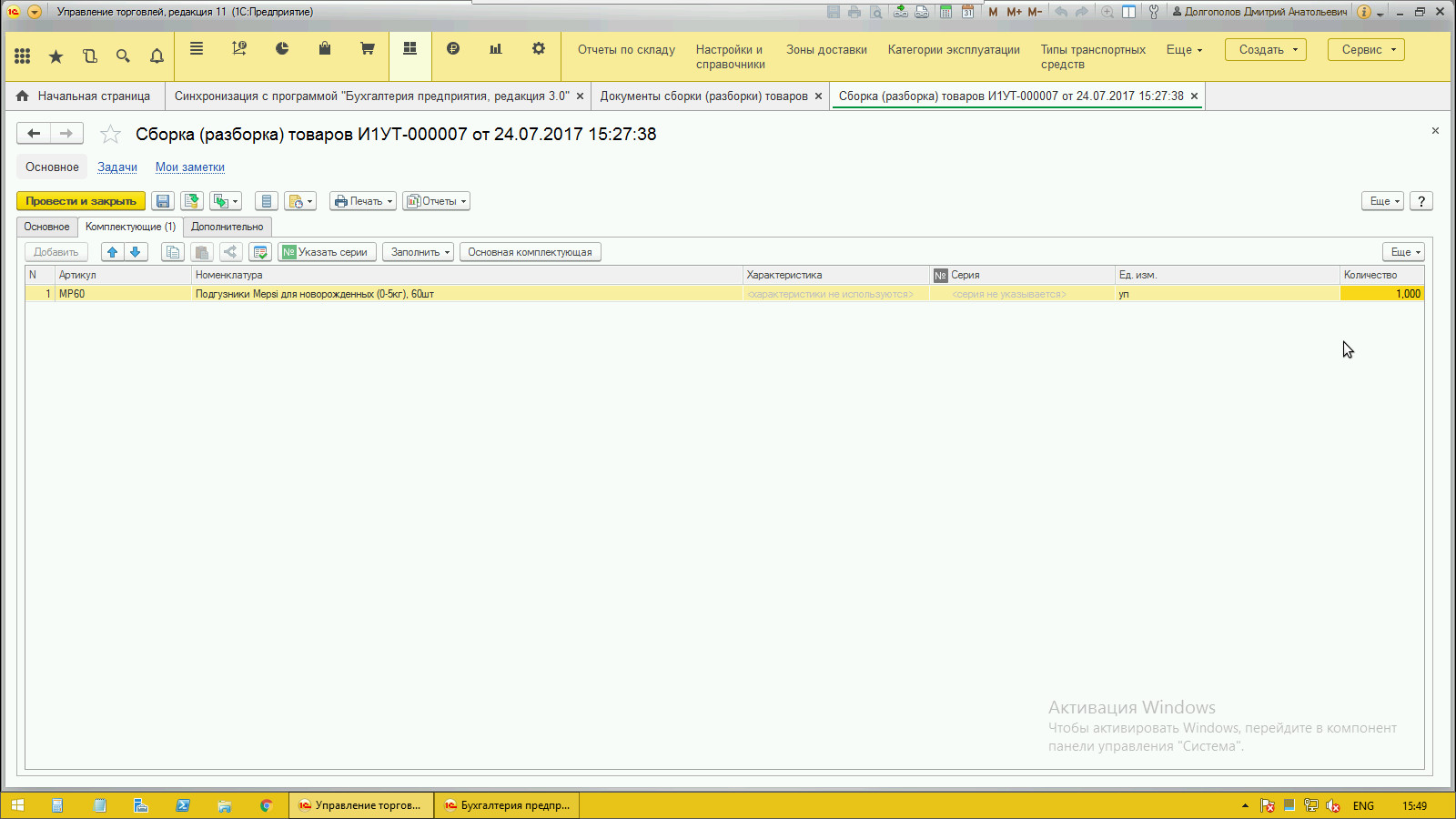Click the Провести и закрыть button
Image resolution: width=1456 pixels, height=819 pixels.
click(x=81, y=201)
